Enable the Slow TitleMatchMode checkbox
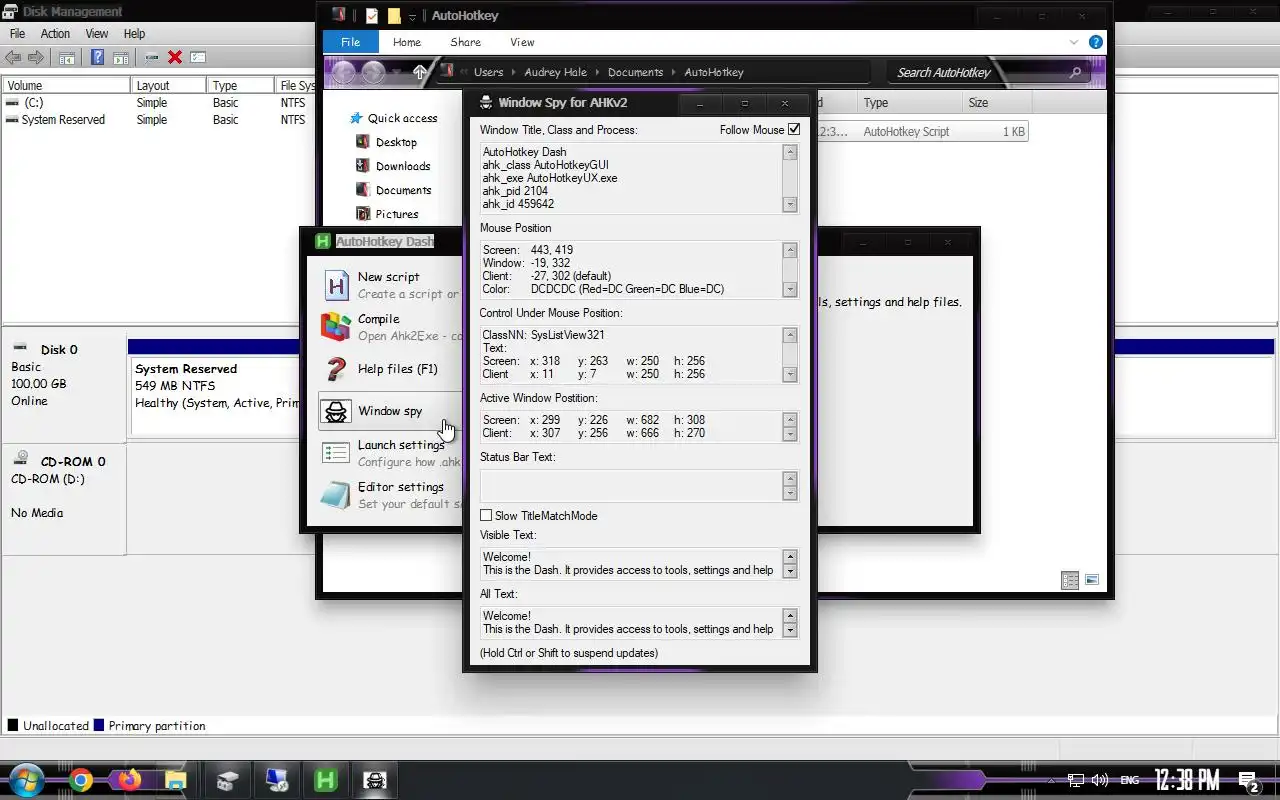The height and width of the screenshot is (800, 1280). pos(486,516)
